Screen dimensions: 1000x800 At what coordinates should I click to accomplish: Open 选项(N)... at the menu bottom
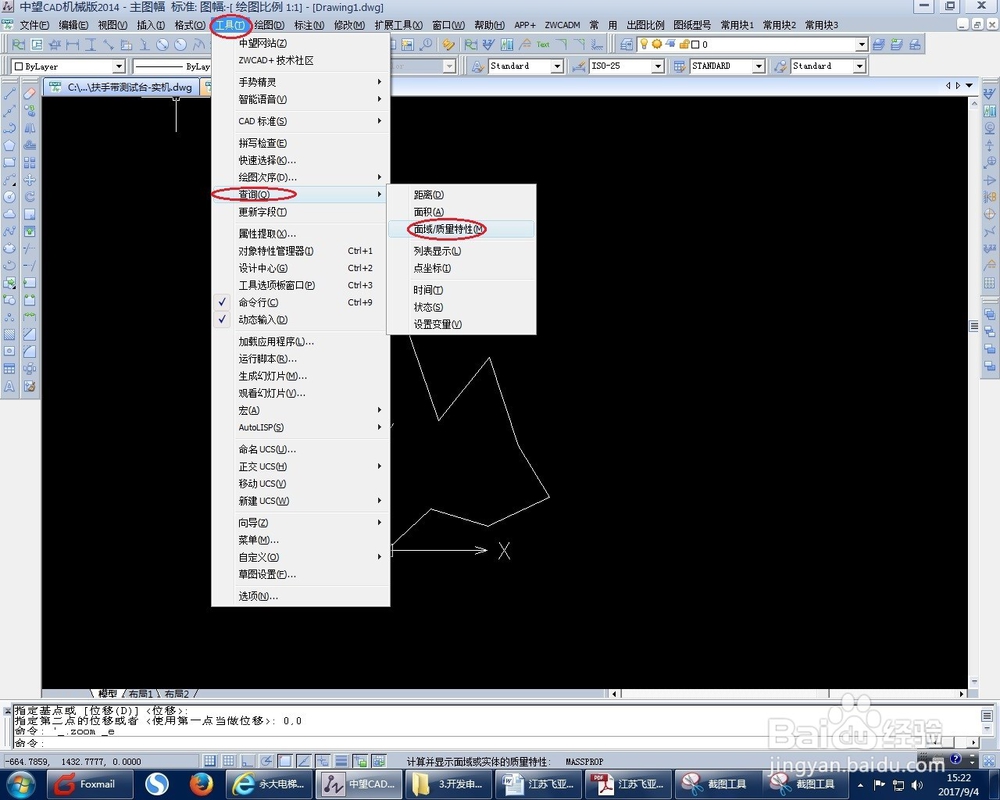pyautogui.click(x=300, y=595)
